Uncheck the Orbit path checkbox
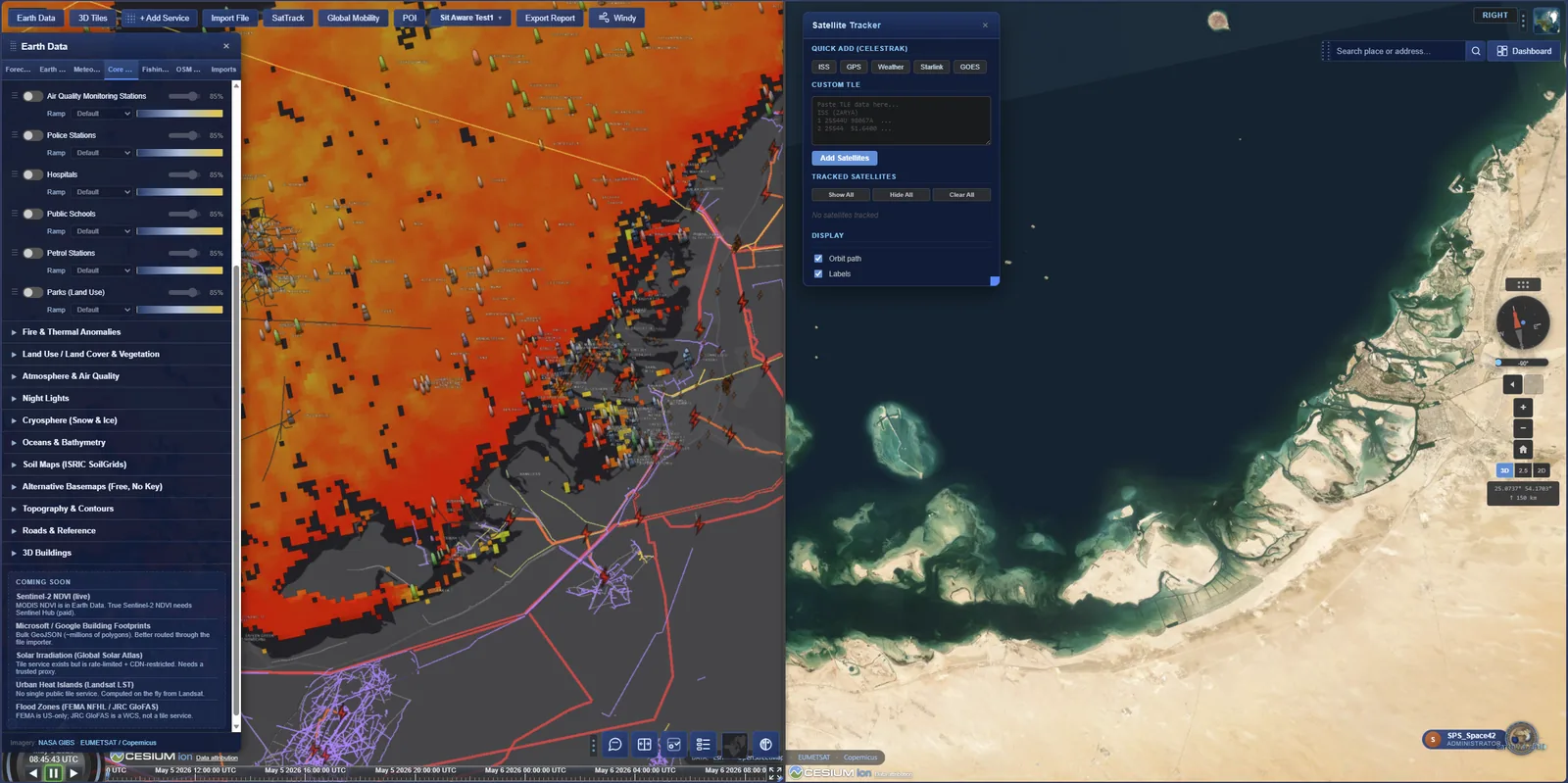 point(818,259)
